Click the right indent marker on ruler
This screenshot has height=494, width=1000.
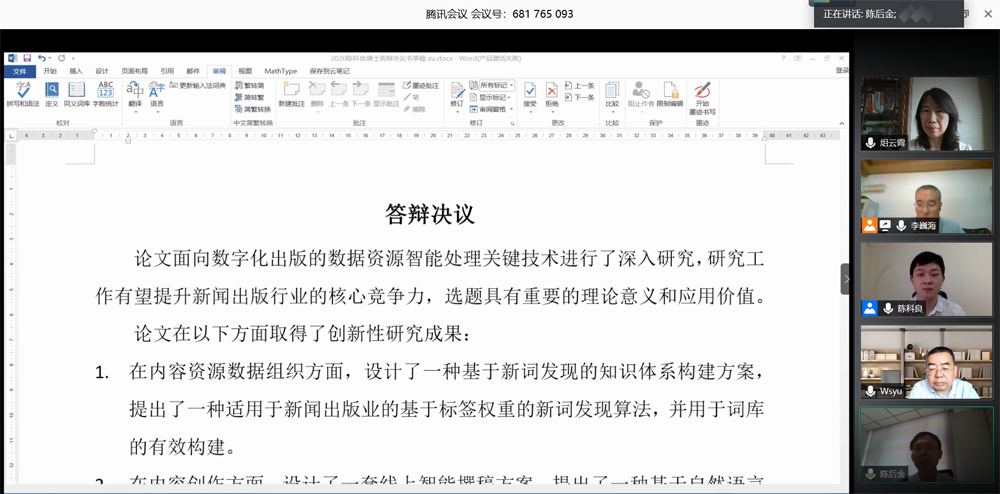pyautogui.click(x=765, y=138)
